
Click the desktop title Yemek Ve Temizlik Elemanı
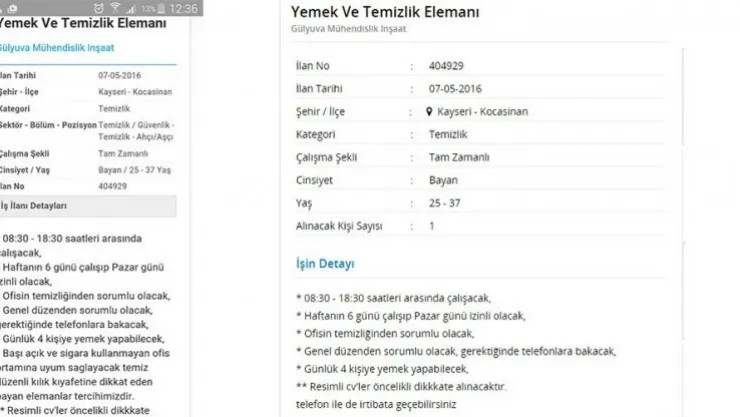coord(384,11)
